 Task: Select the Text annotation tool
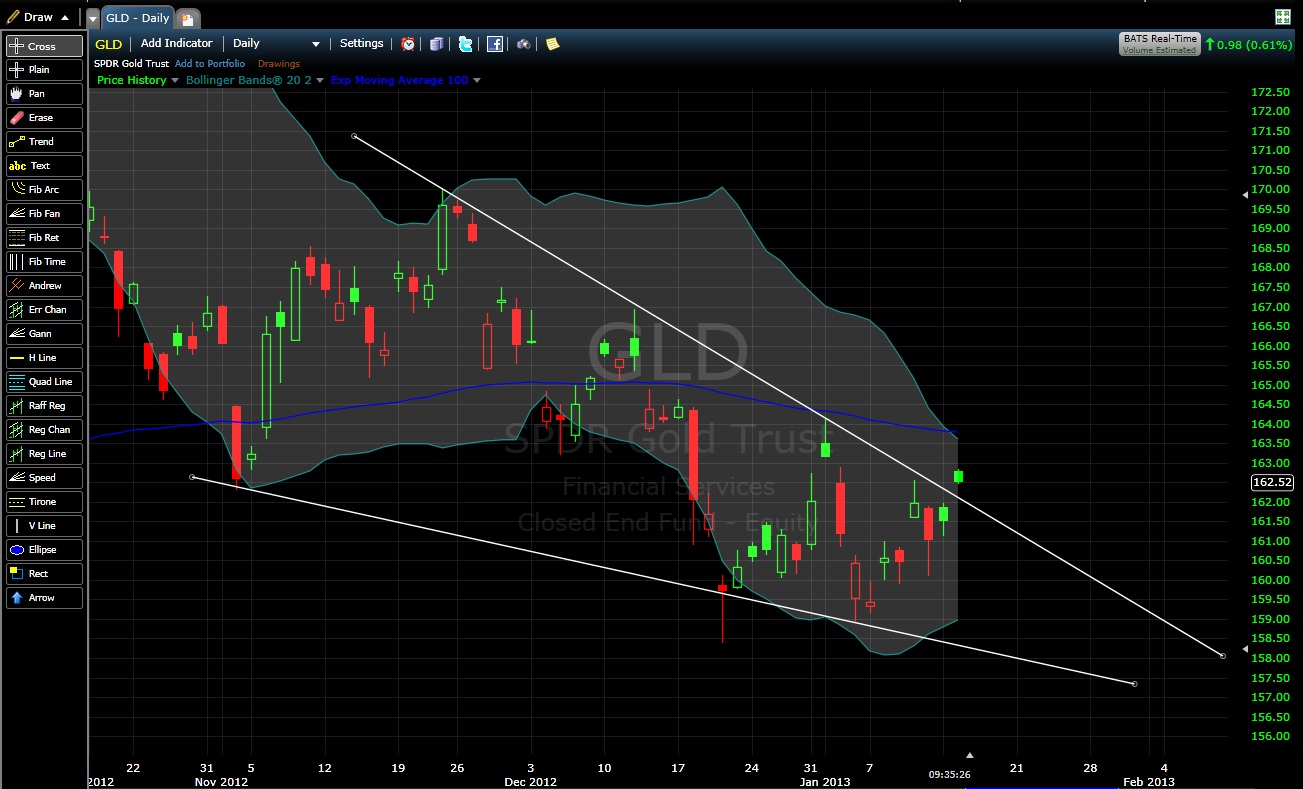point(43,166)
